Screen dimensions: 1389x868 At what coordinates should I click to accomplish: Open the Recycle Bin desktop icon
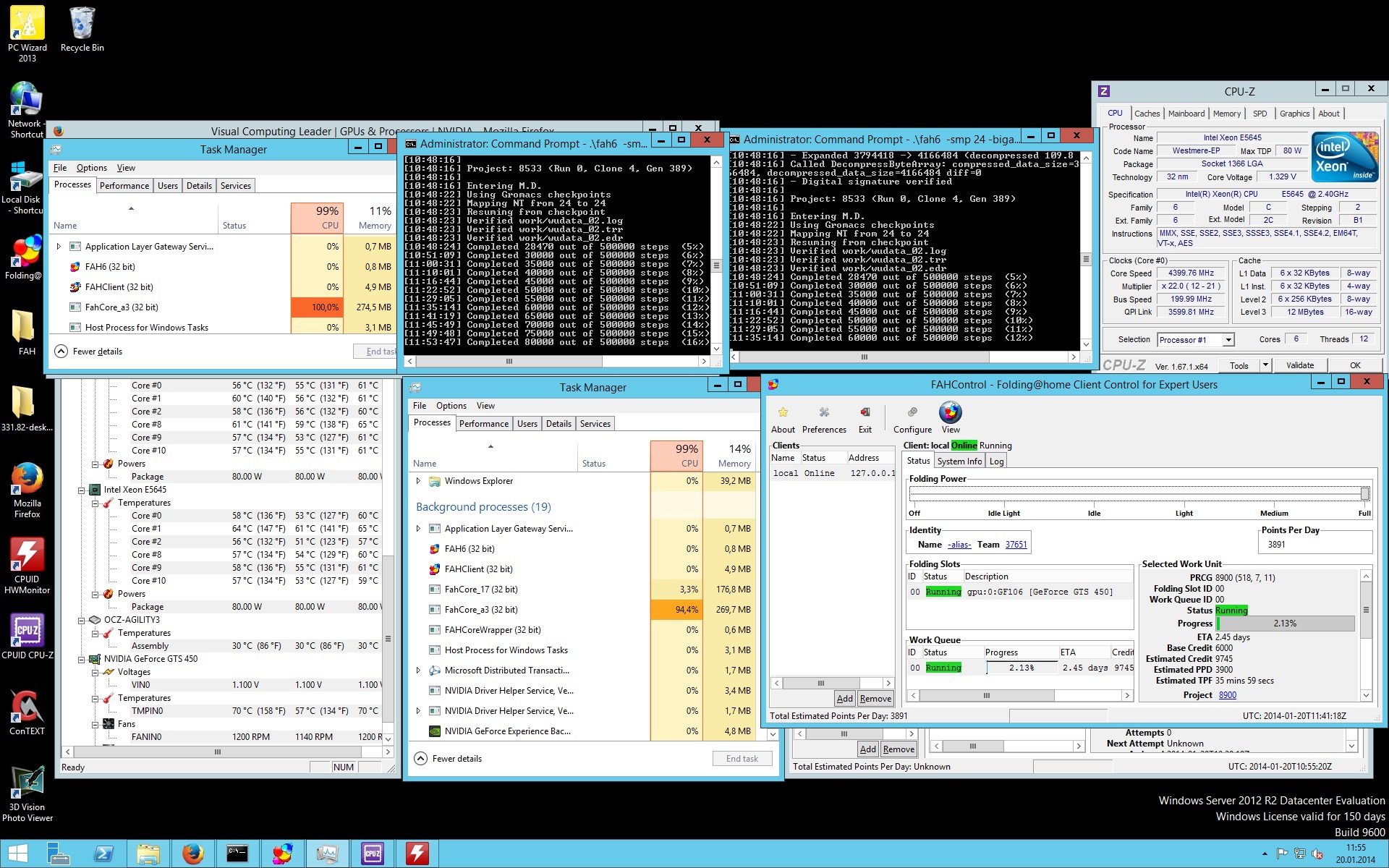[x=82, y=29]
